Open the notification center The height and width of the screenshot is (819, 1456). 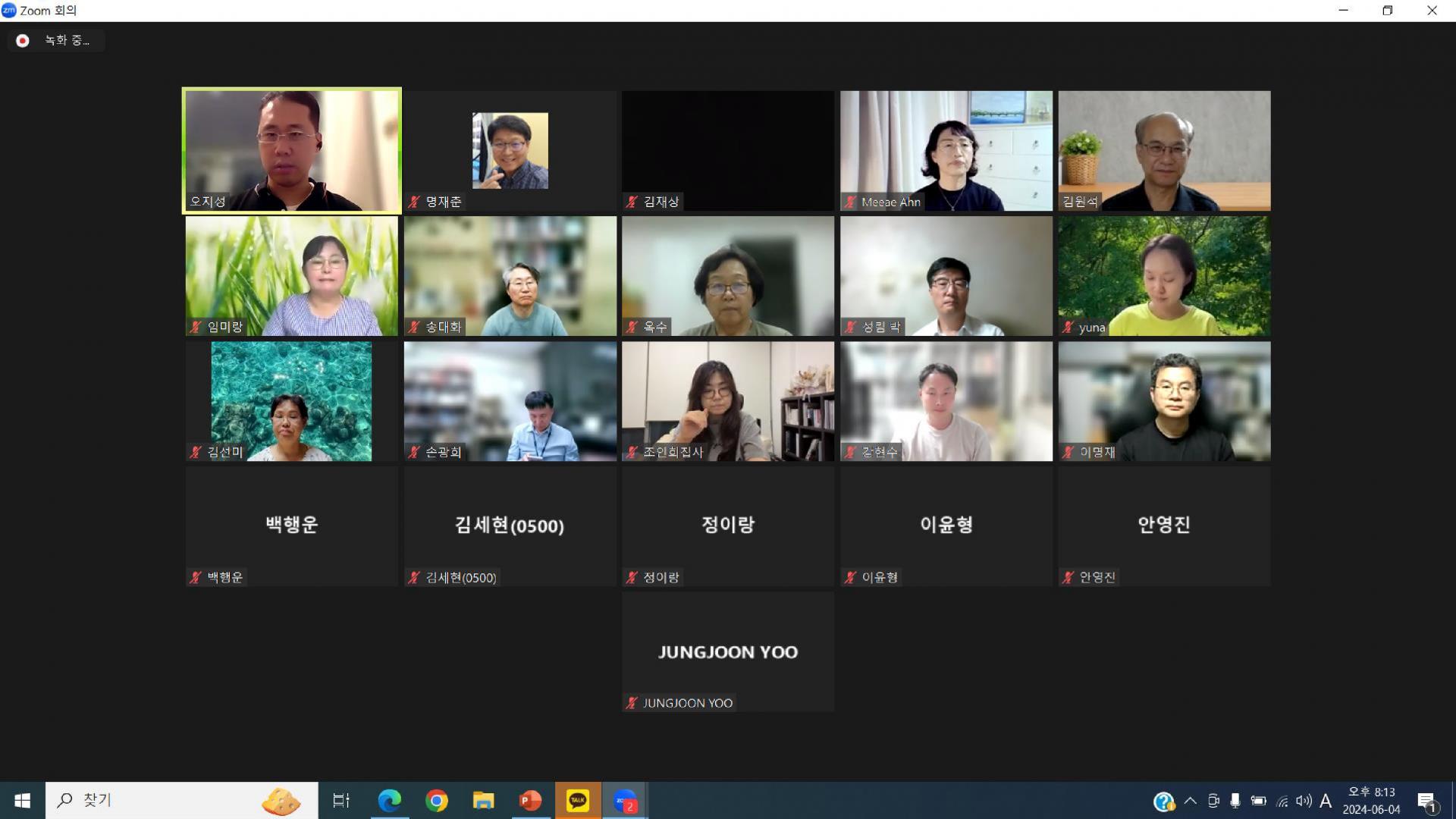tap(1426, 801)
